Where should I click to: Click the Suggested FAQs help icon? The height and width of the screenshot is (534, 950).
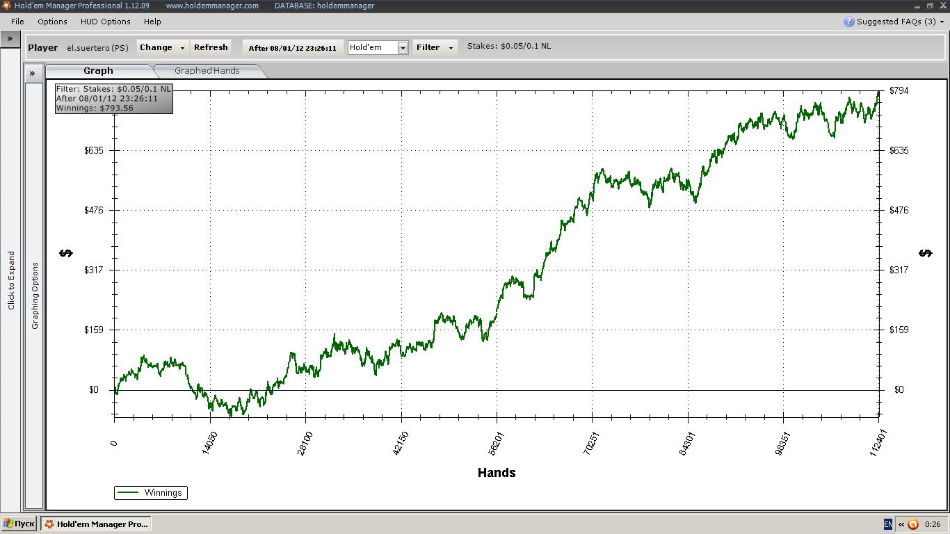[849, 21]
